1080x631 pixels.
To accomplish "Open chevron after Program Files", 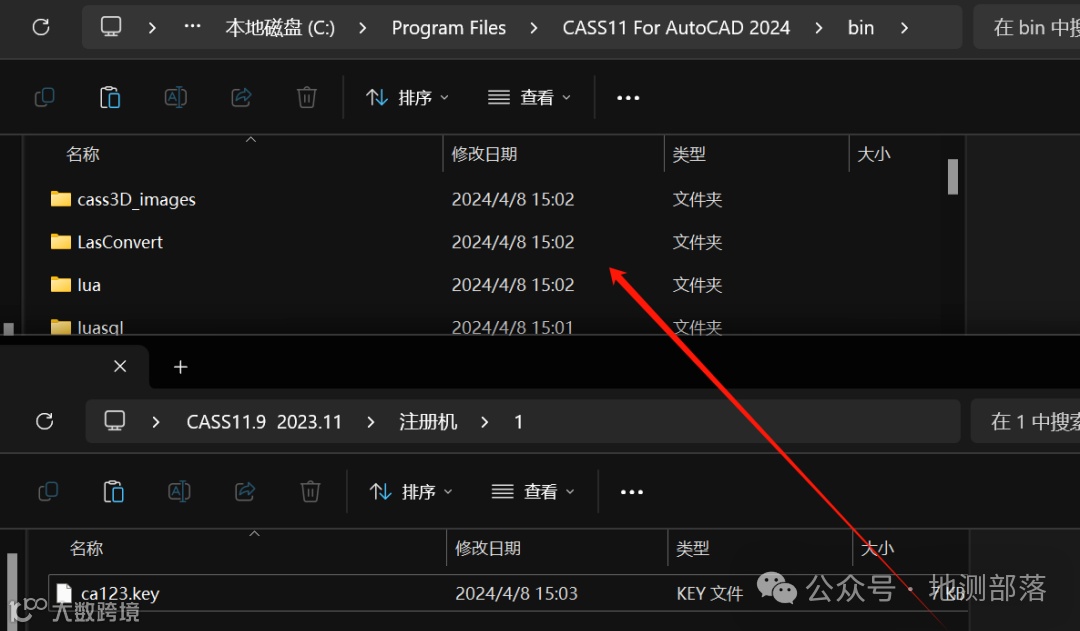I will coord(534,28).
